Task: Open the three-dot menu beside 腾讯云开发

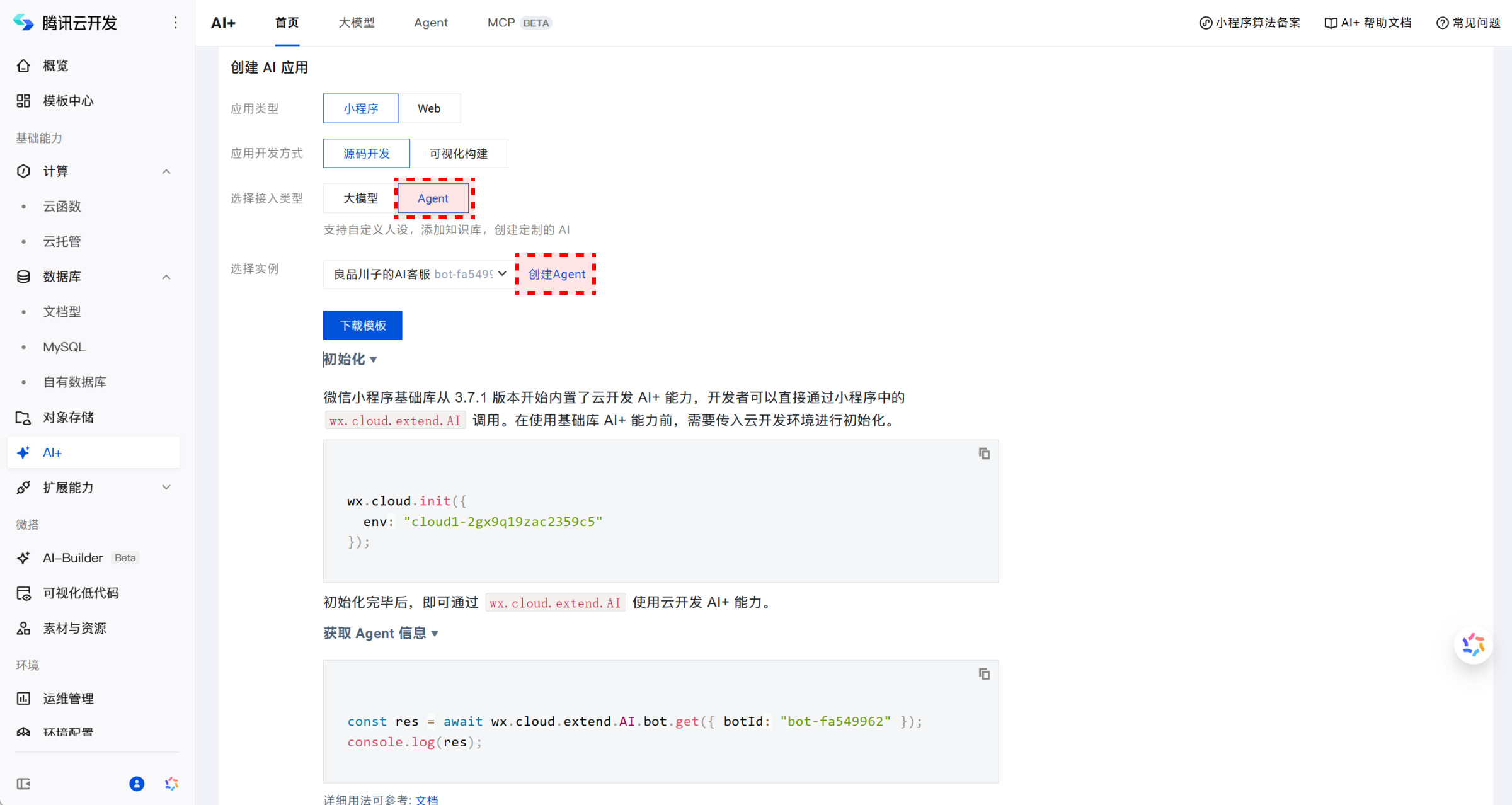Action: click(175, 23)
